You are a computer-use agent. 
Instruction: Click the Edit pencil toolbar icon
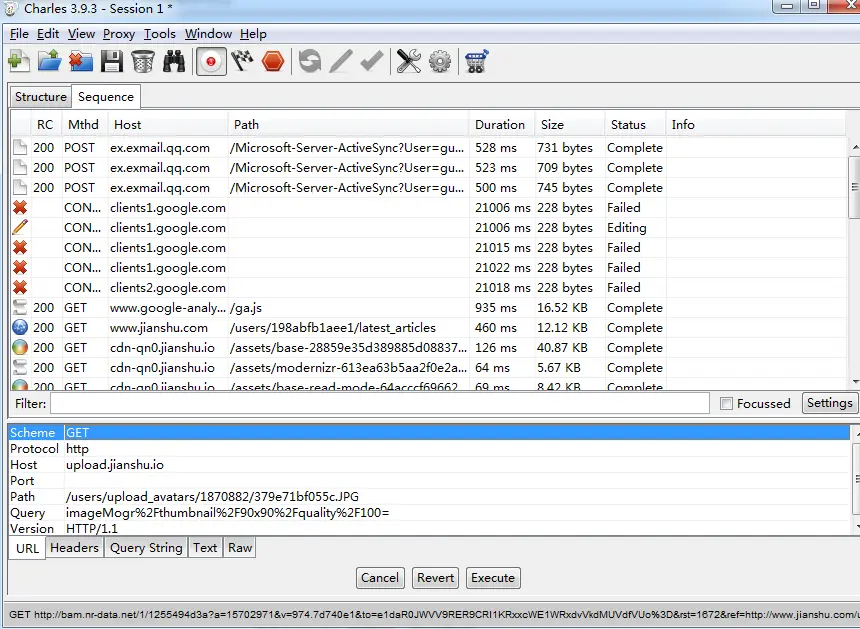pyautogui.click(x=341, y=61)
